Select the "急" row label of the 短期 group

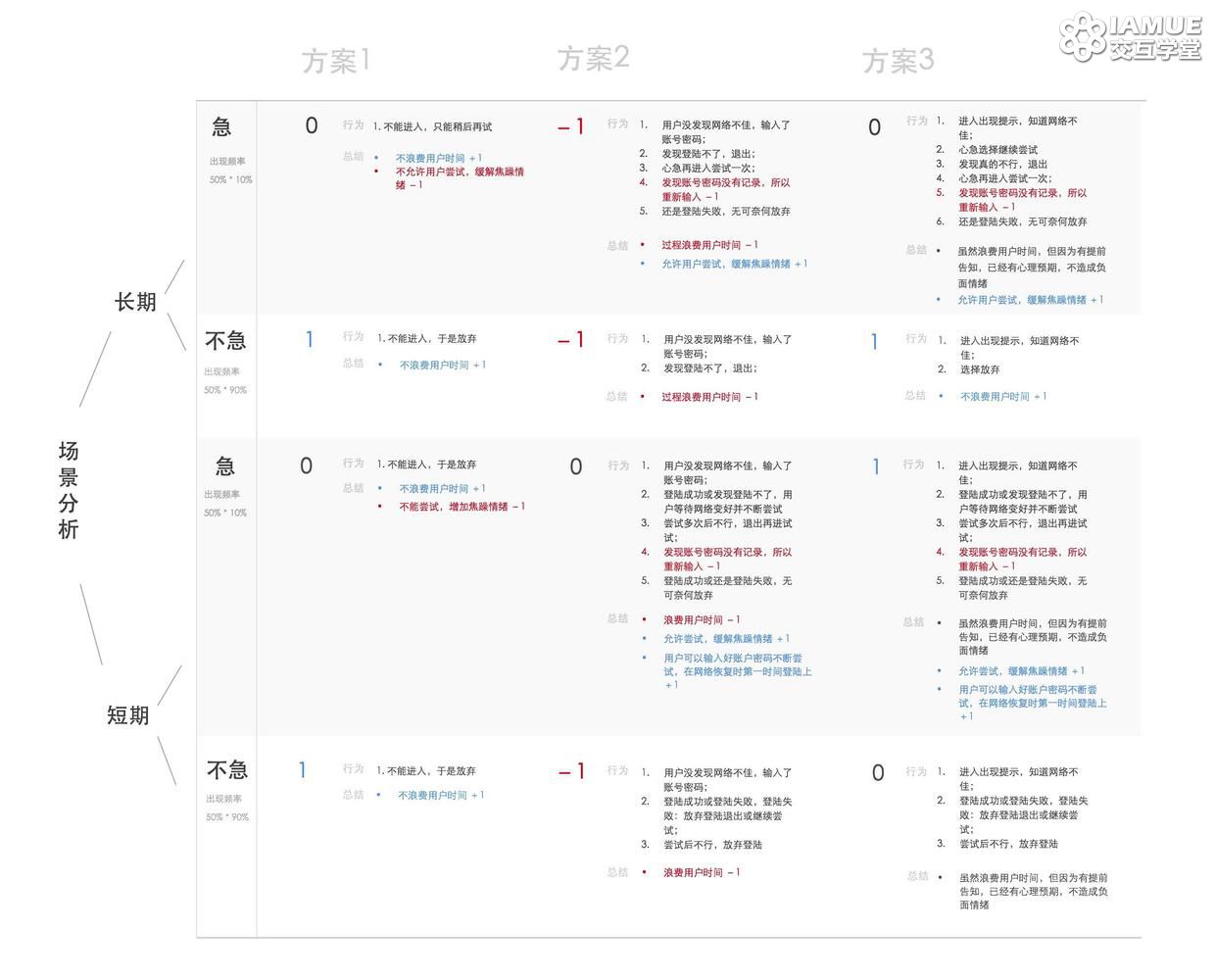click(224, 465)
